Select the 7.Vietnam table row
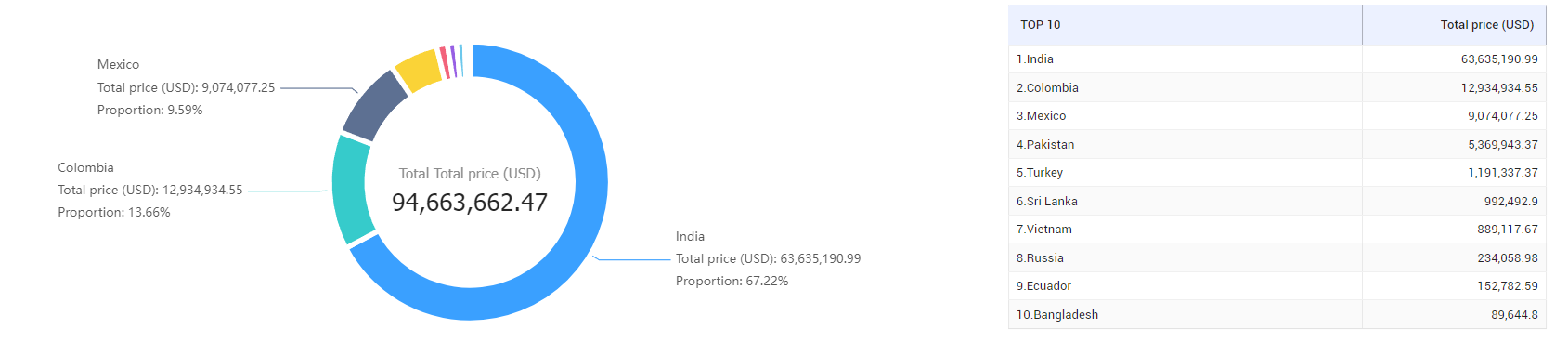Screen dimensions: 1568x342 click(1276, 229)
